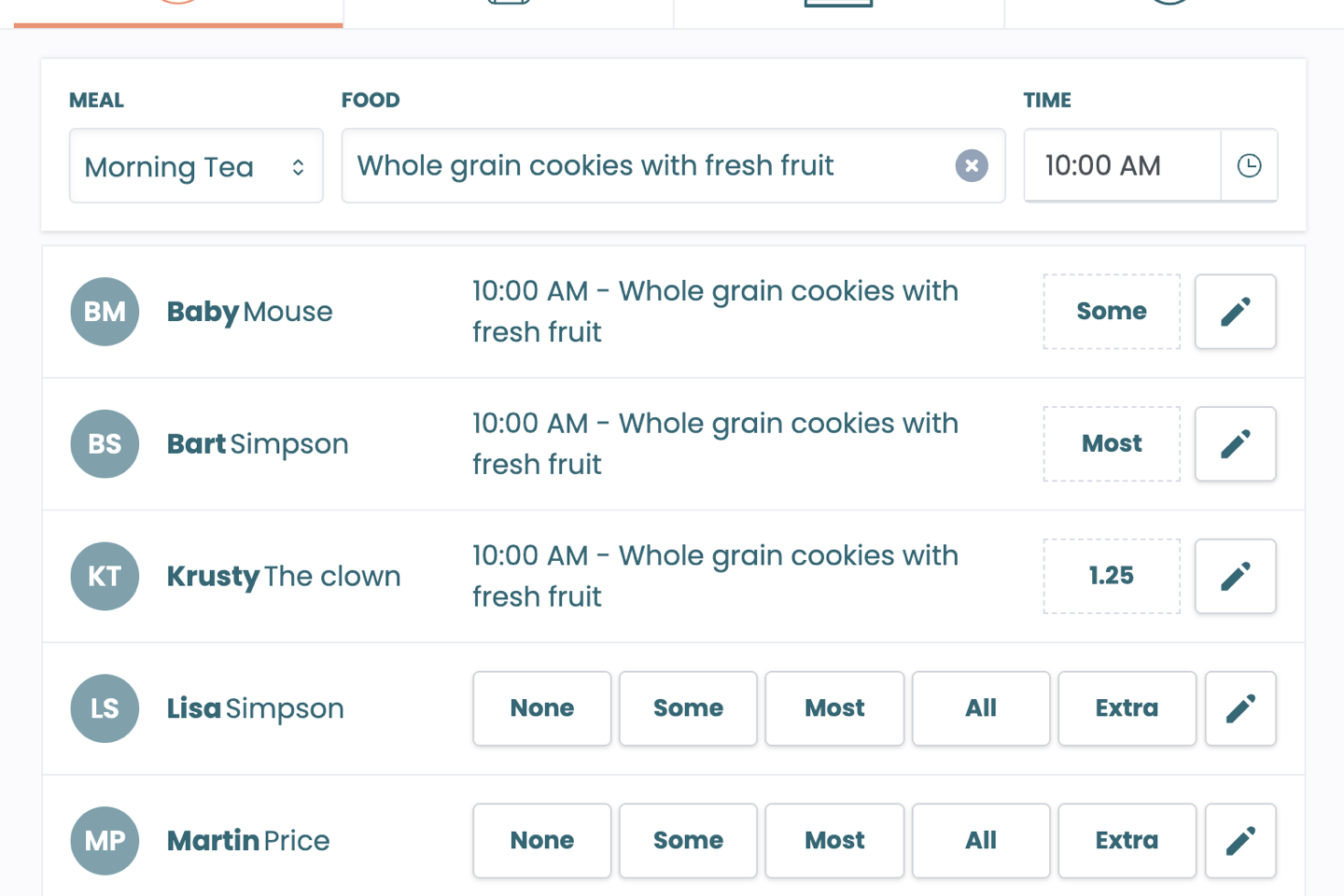The image size is (1344, 896).
Task: Clear the food field with x icon
Action: [x=972, y=166]
